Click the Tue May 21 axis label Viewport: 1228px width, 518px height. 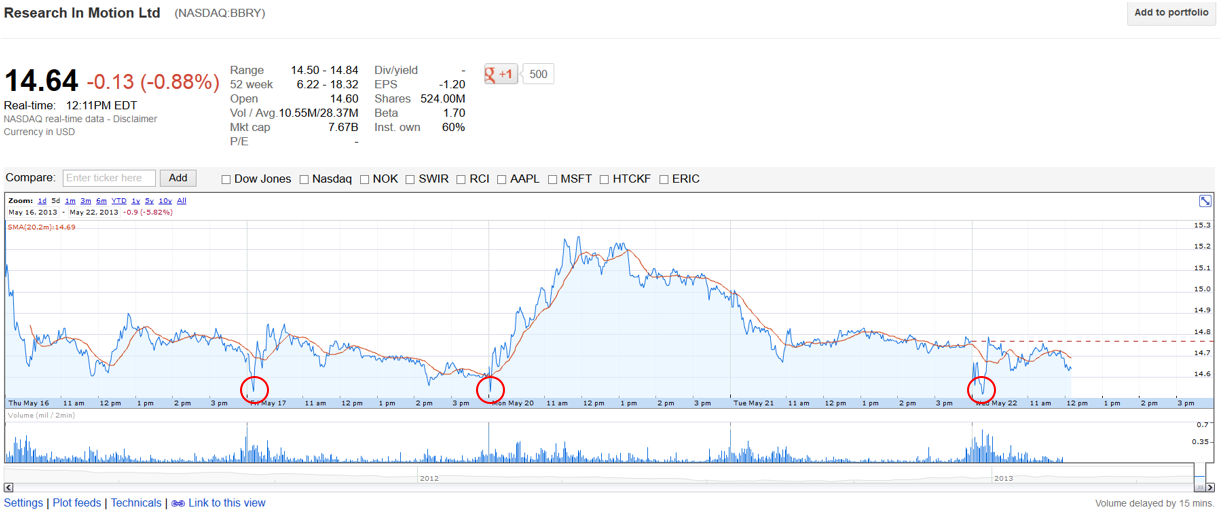[x=753, y=403]
